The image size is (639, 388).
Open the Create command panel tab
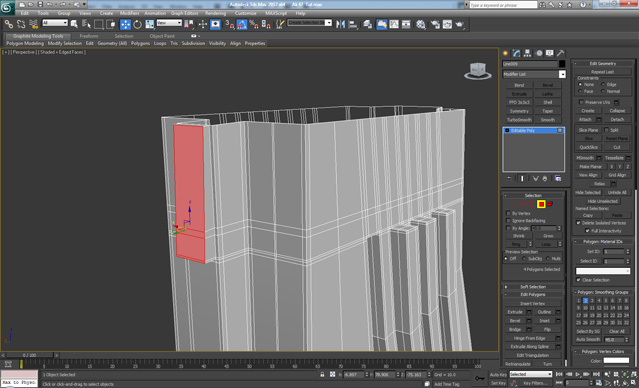[x=506, y=53]
